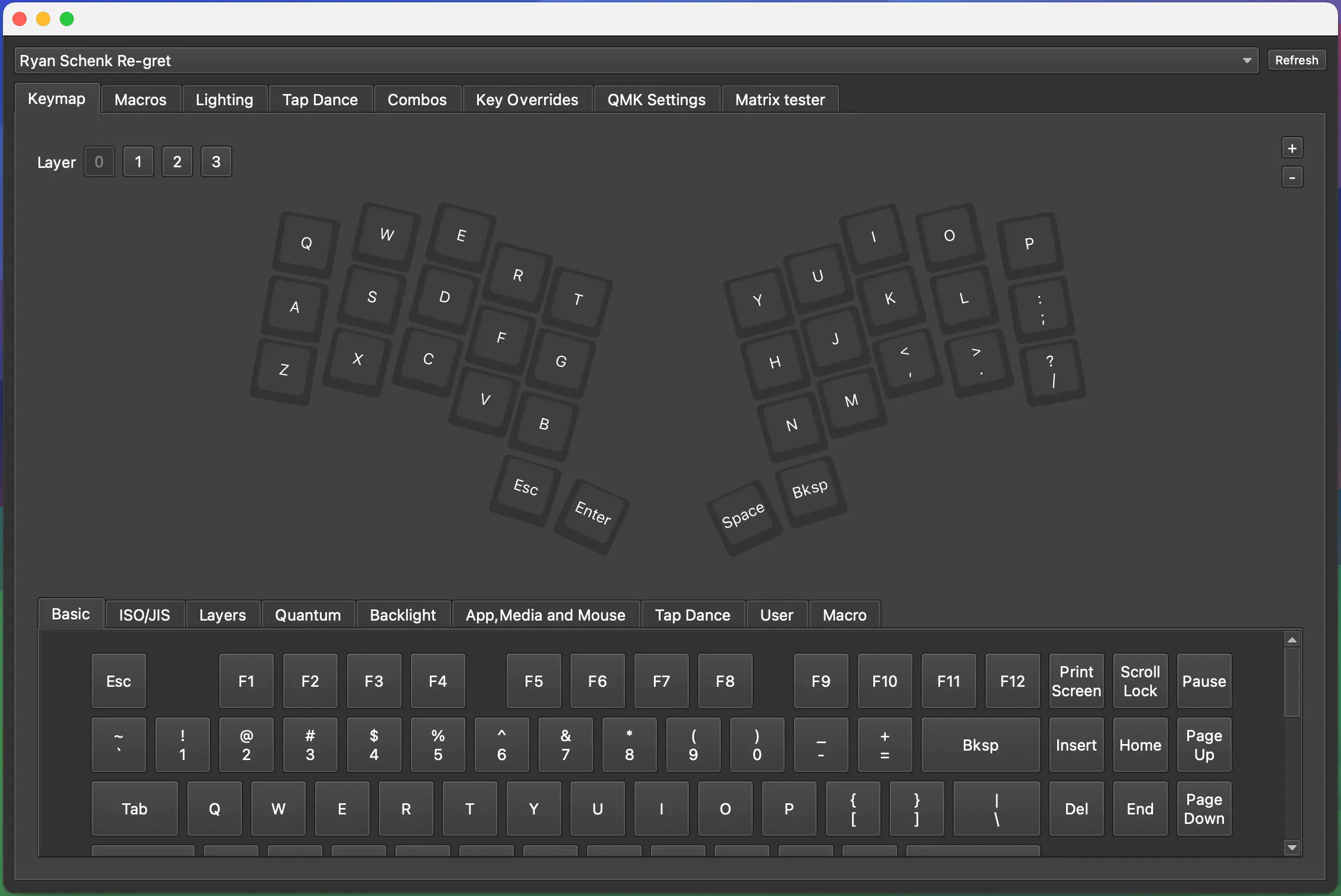Select the P key on right half
This screenshot has height=896, width=1341.
(x=1029, y=244)
